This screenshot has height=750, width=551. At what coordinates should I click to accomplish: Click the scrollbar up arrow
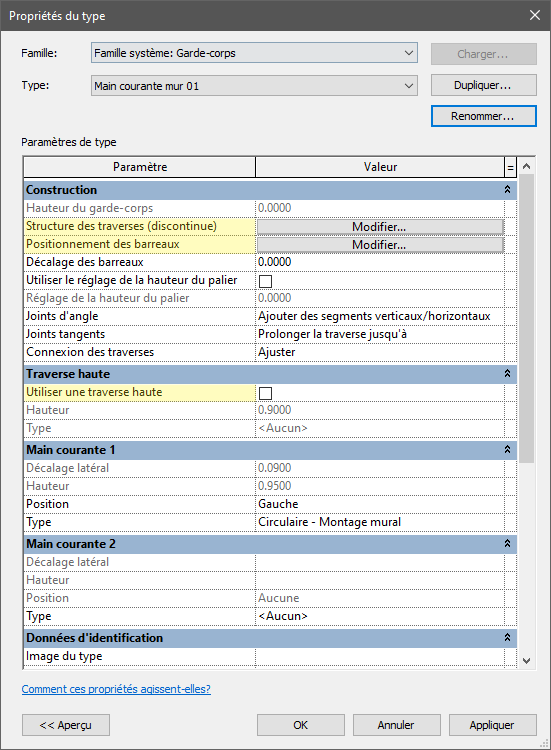pyautogui.click(x=527, y=166)
